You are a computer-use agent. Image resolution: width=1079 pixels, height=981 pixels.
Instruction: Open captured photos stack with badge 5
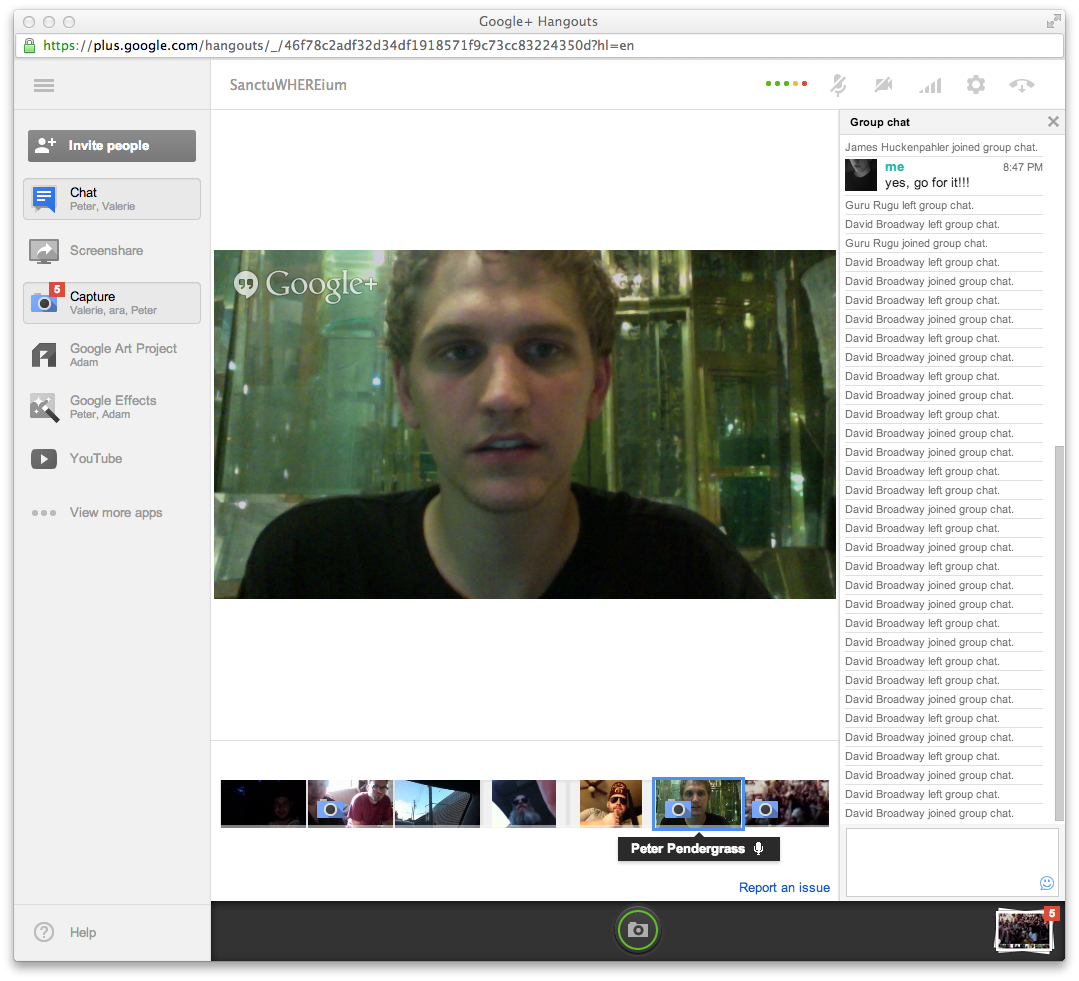(1025, 929)
